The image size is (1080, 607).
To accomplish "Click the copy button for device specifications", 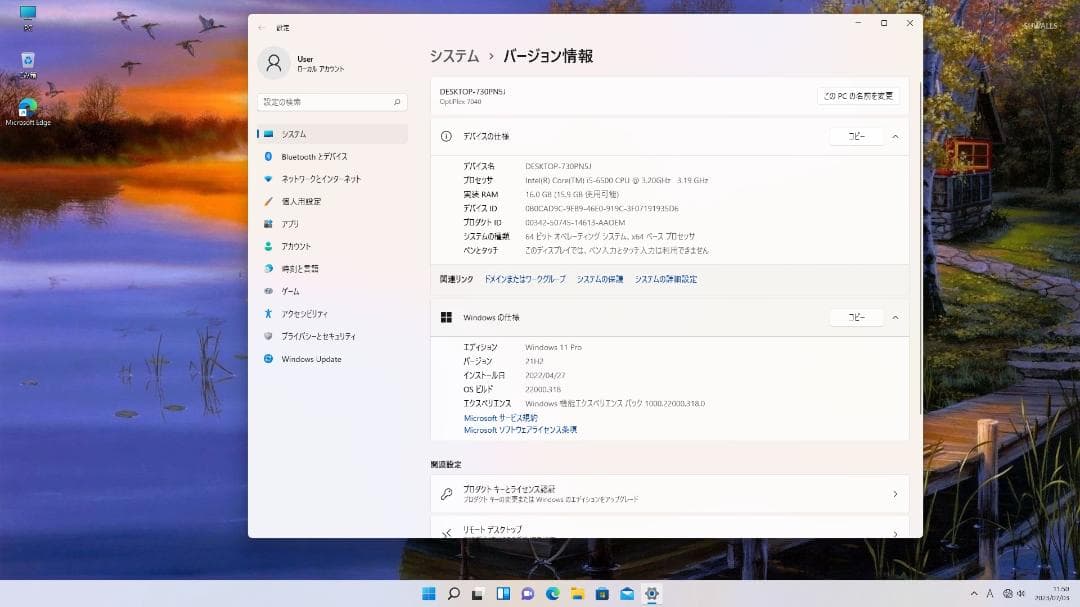I will coord(856,136).
